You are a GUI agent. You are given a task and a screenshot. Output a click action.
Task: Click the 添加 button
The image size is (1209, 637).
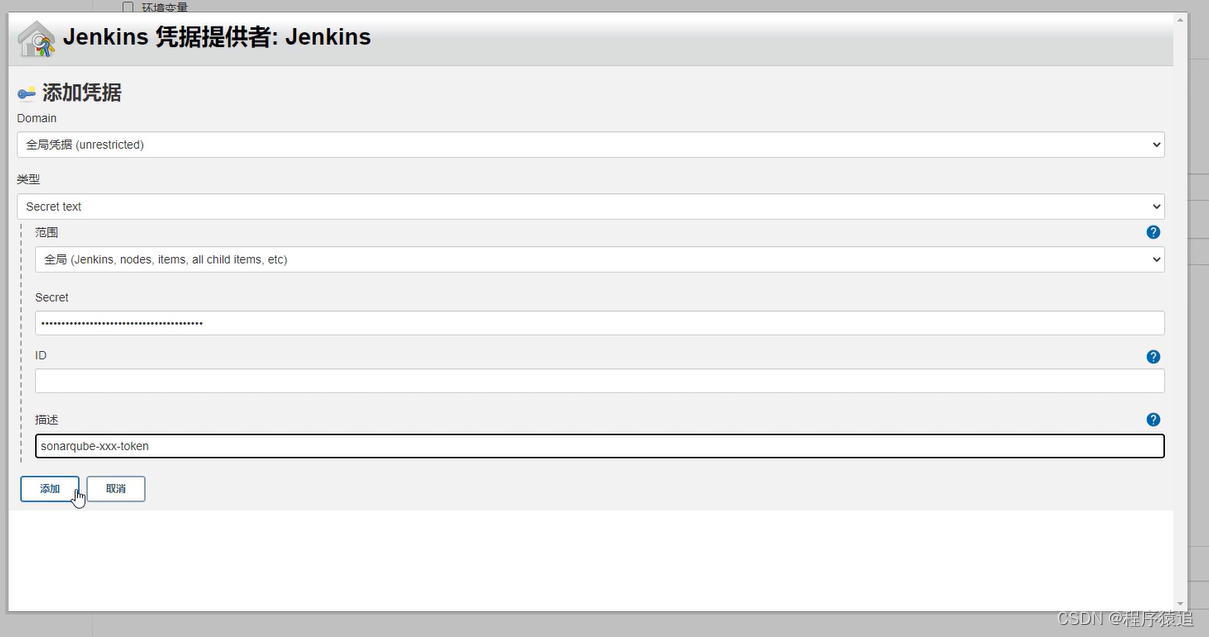pos(50,489)
